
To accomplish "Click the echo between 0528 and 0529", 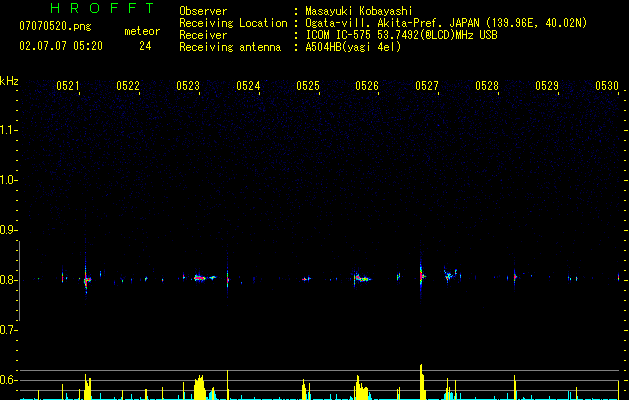I will 515,276.
